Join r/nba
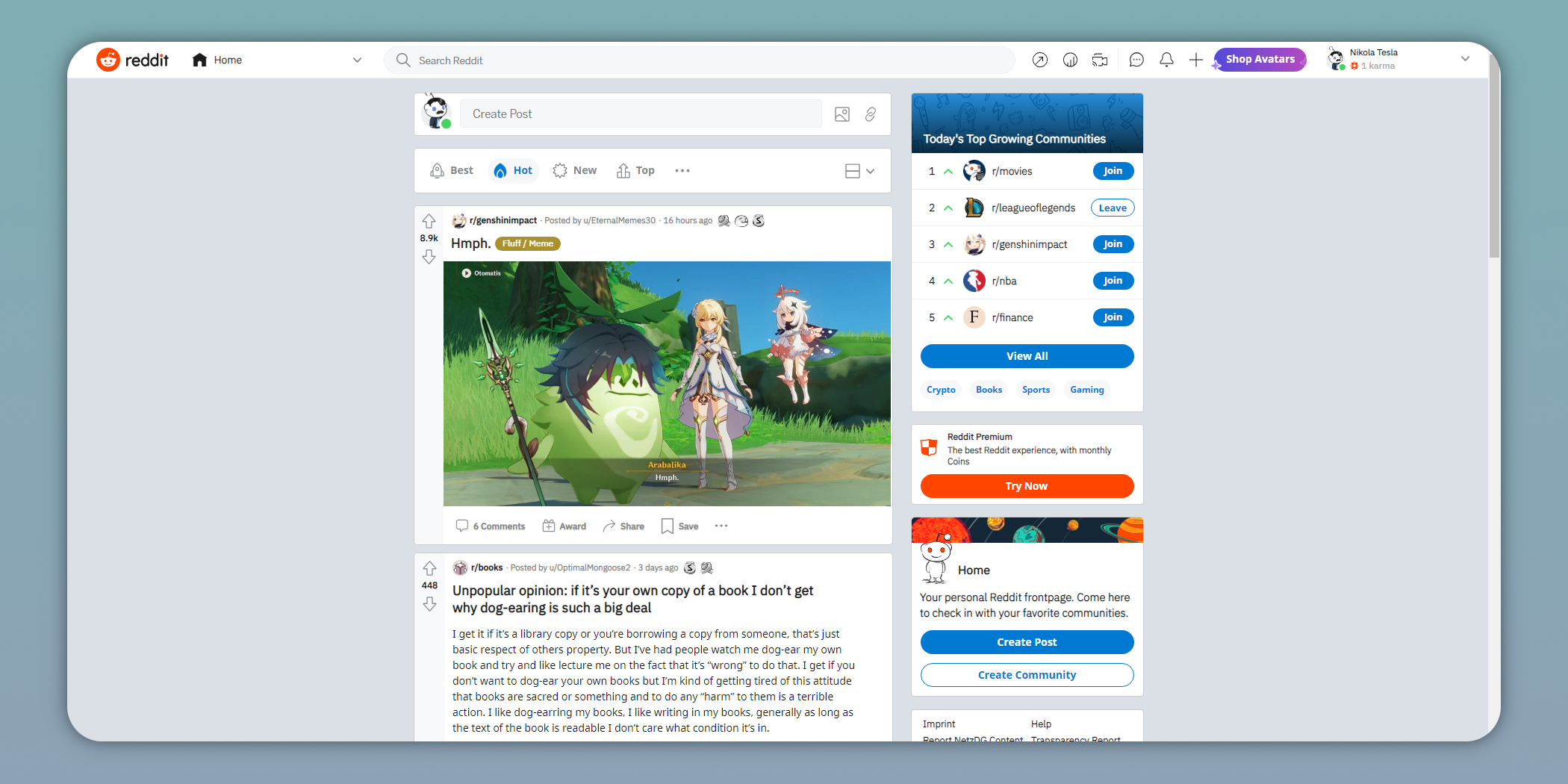The image size is (1568, 784). 1113,281
